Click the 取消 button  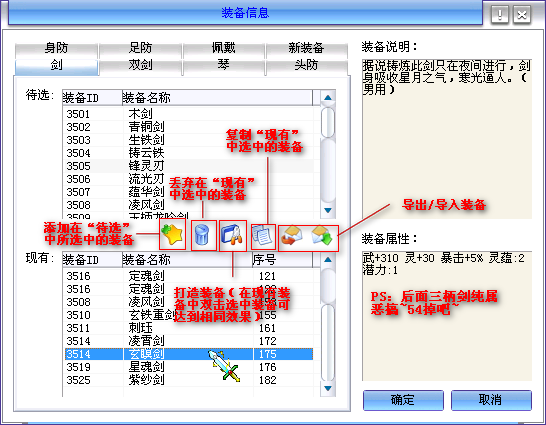click(x=491, y=400)
